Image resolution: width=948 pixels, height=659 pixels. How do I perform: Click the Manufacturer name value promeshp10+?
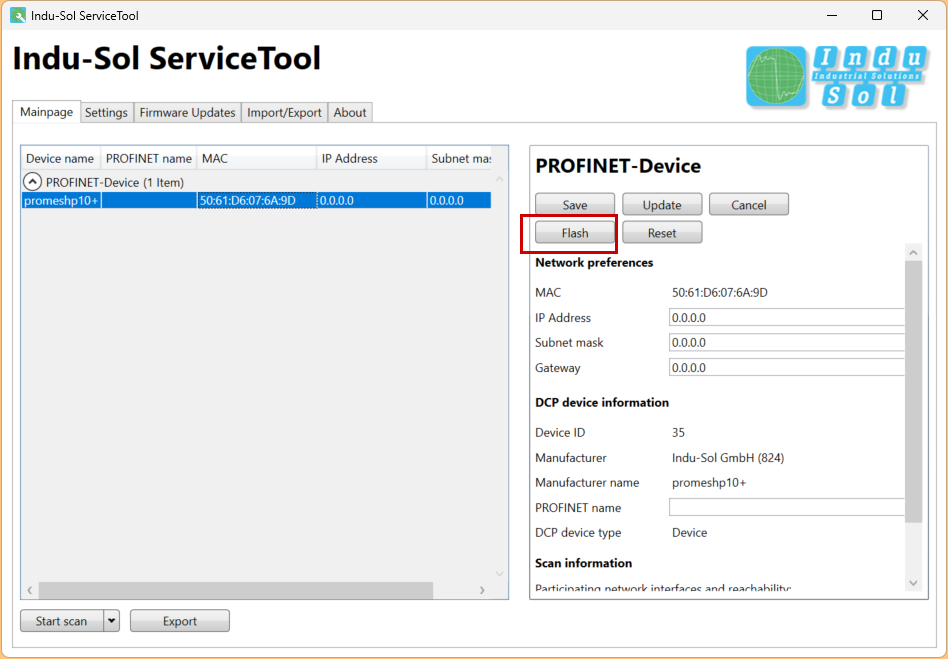(709, 482)
